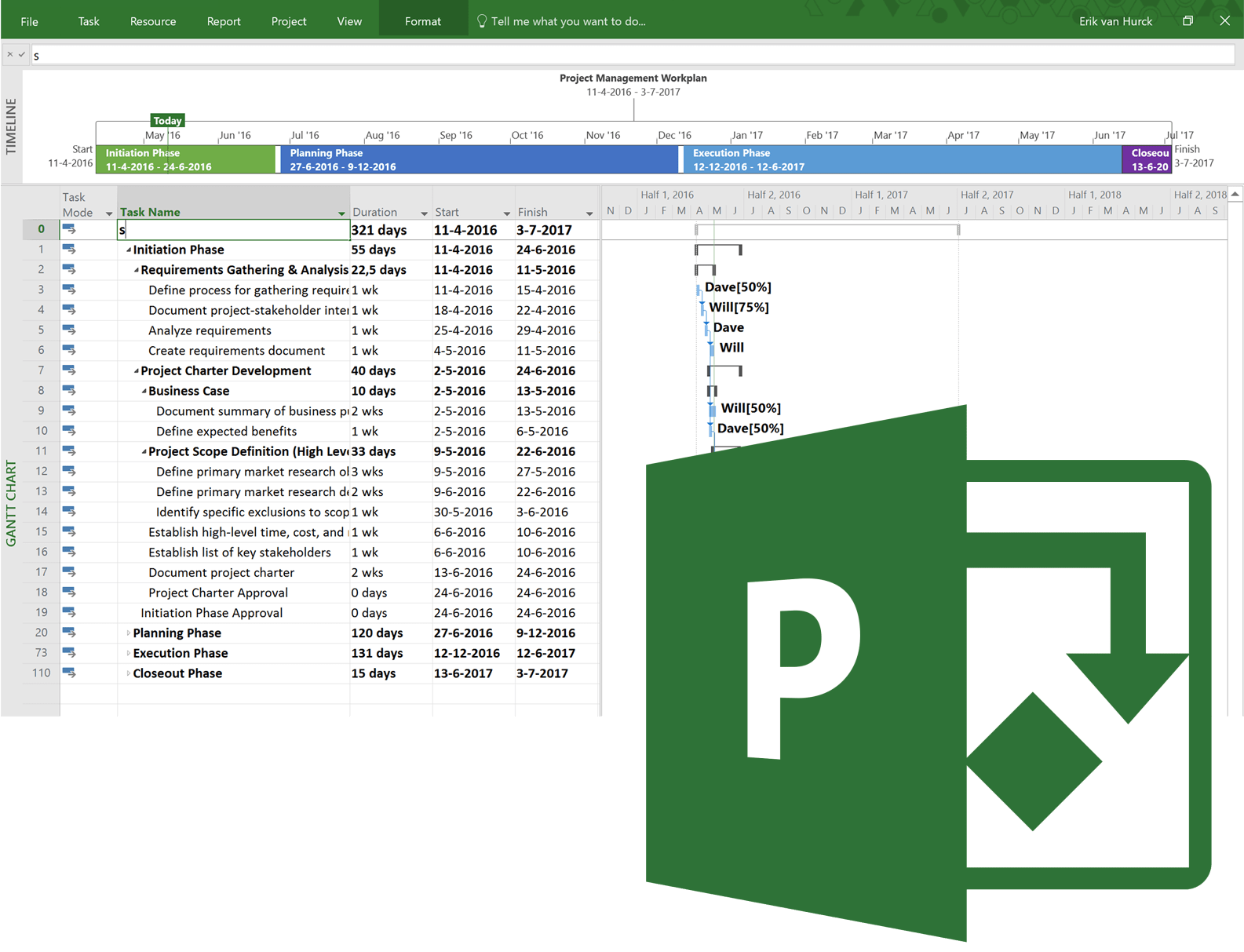Select the Planning Phase timeline bar

click(x=479, y=159)
